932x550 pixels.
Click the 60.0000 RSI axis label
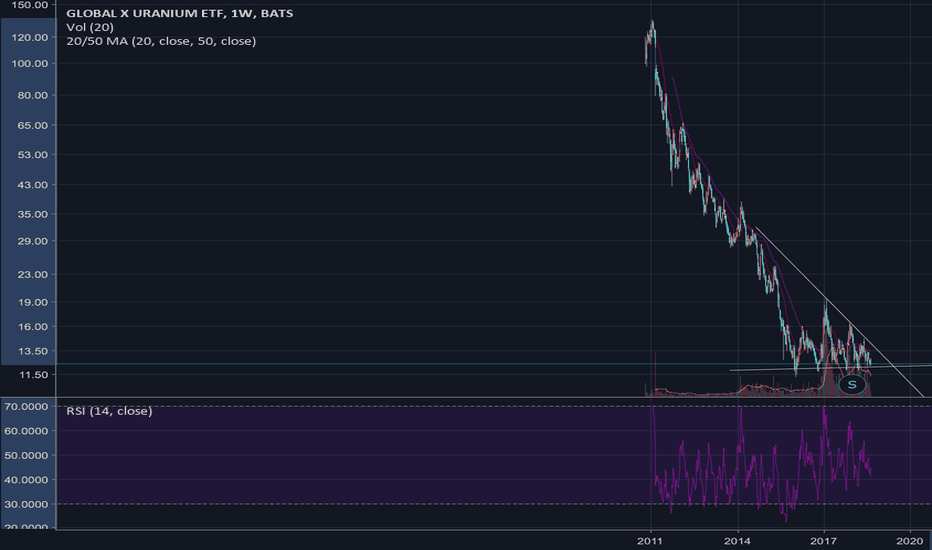point(26,431)
